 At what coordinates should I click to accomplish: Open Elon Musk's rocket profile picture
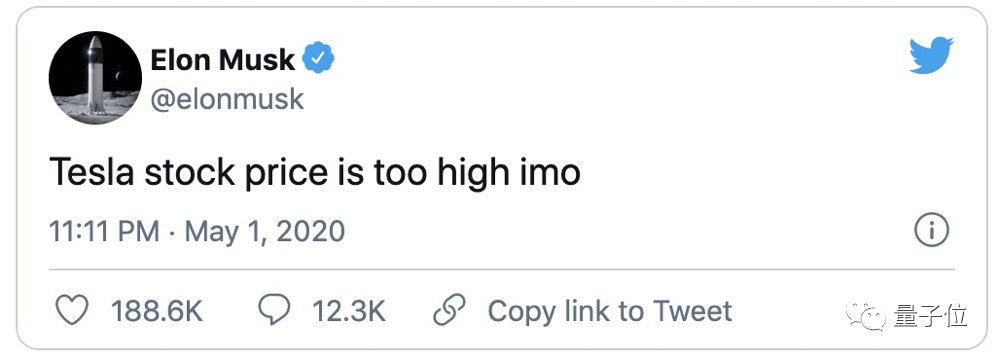pos(95,78)
